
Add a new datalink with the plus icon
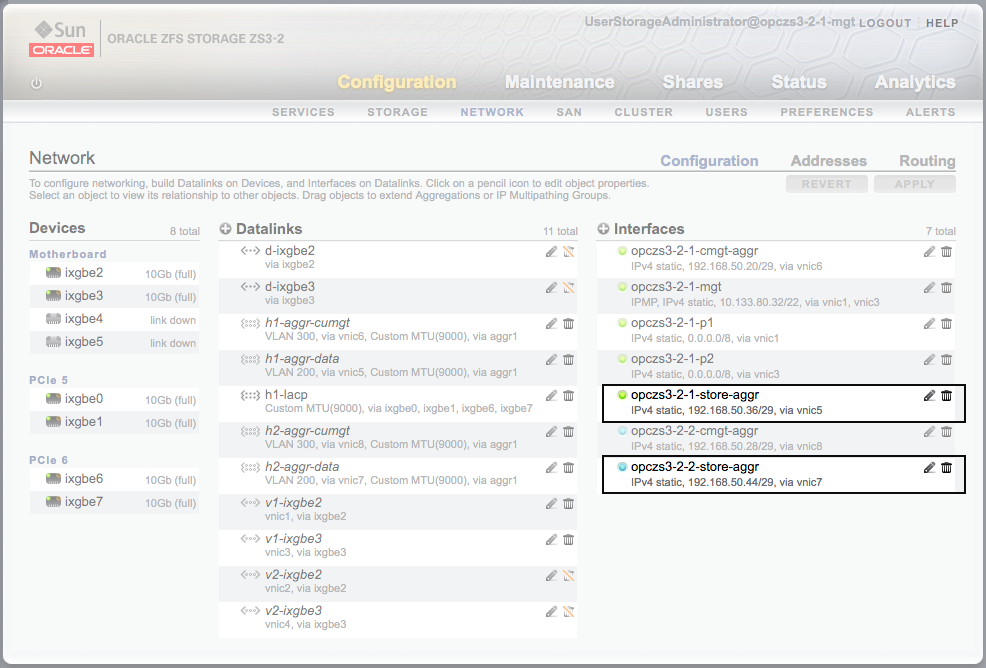coord(225,229)
